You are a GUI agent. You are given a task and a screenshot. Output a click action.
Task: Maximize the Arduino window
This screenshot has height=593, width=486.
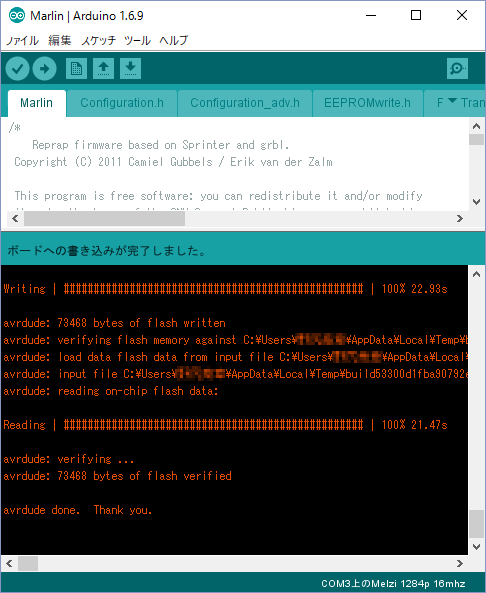pos(416,15)
